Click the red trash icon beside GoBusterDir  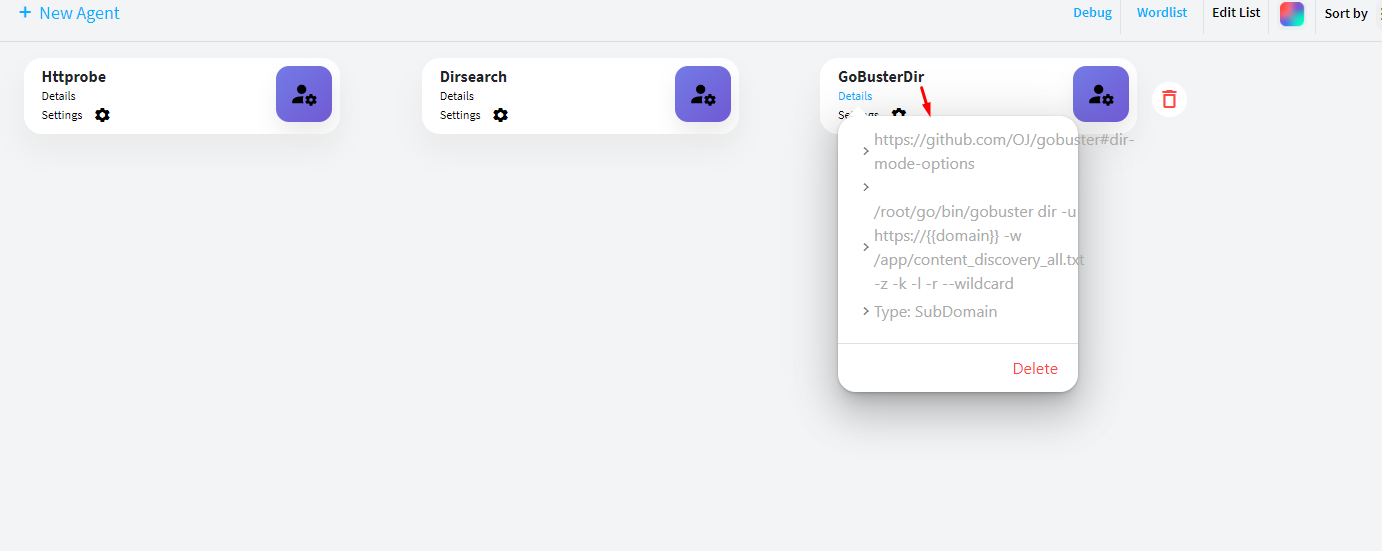1169,99
